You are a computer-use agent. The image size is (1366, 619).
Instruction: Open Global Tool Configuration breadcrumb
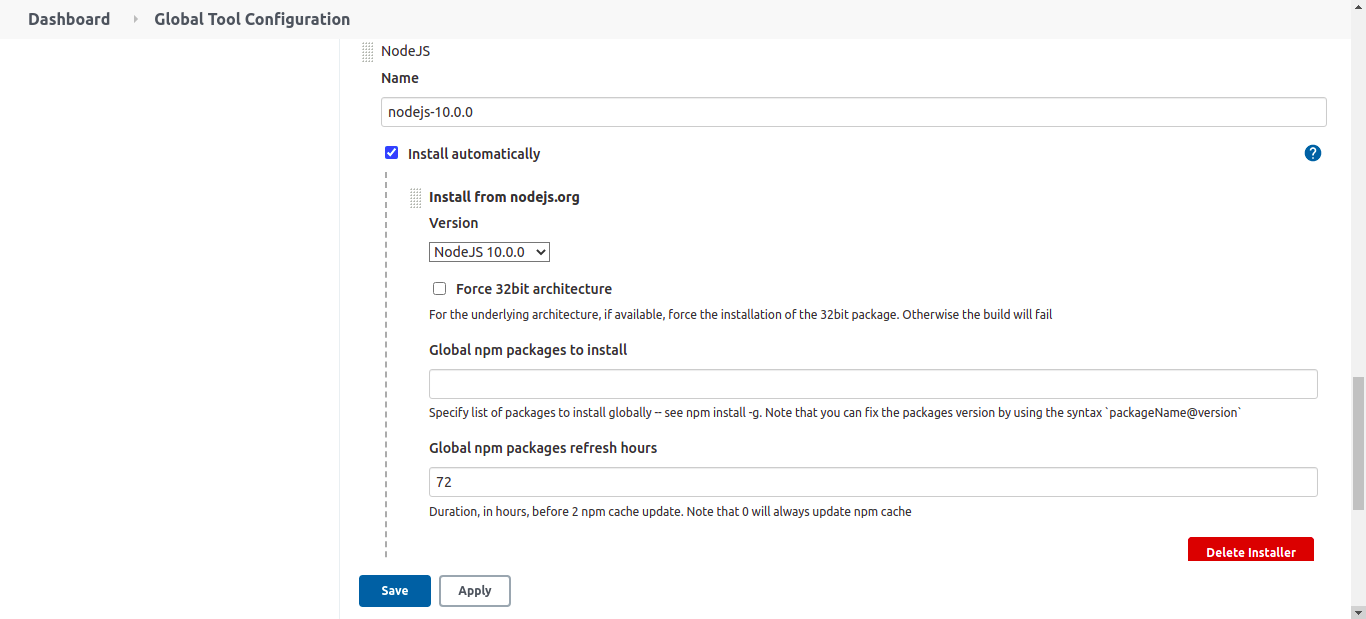(252, 19)
